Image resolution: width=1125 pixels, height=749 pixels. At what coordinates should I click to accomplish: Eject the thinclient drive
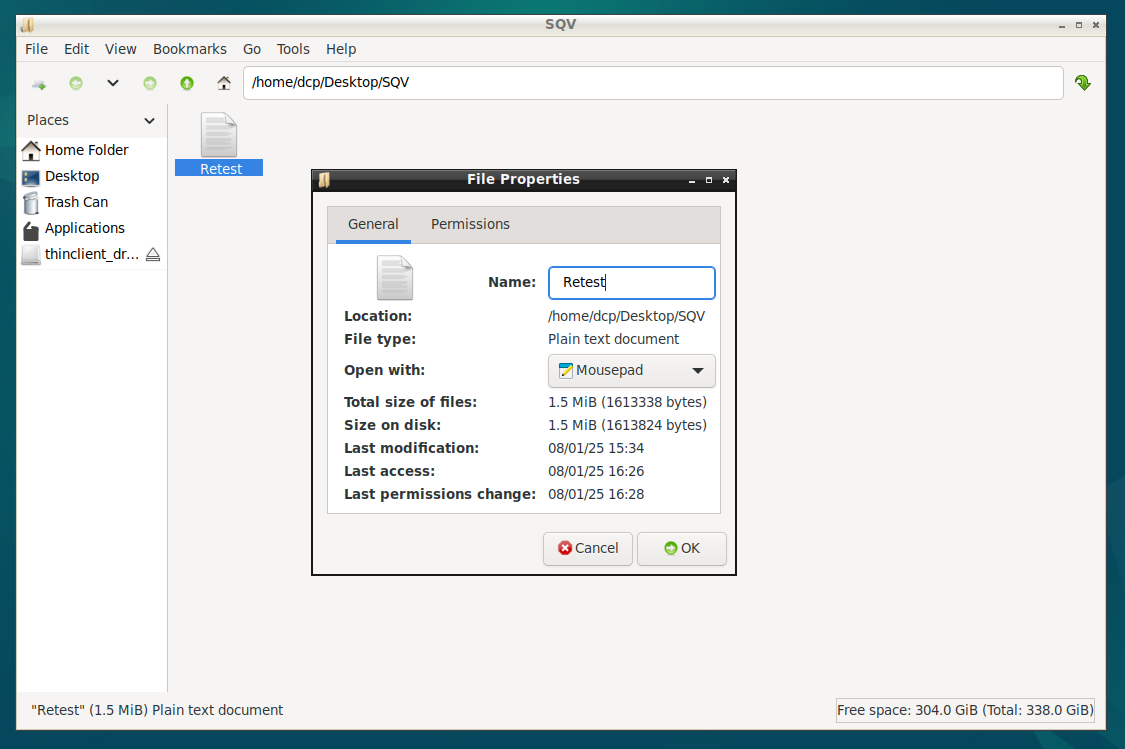click(x=153, y=255)
